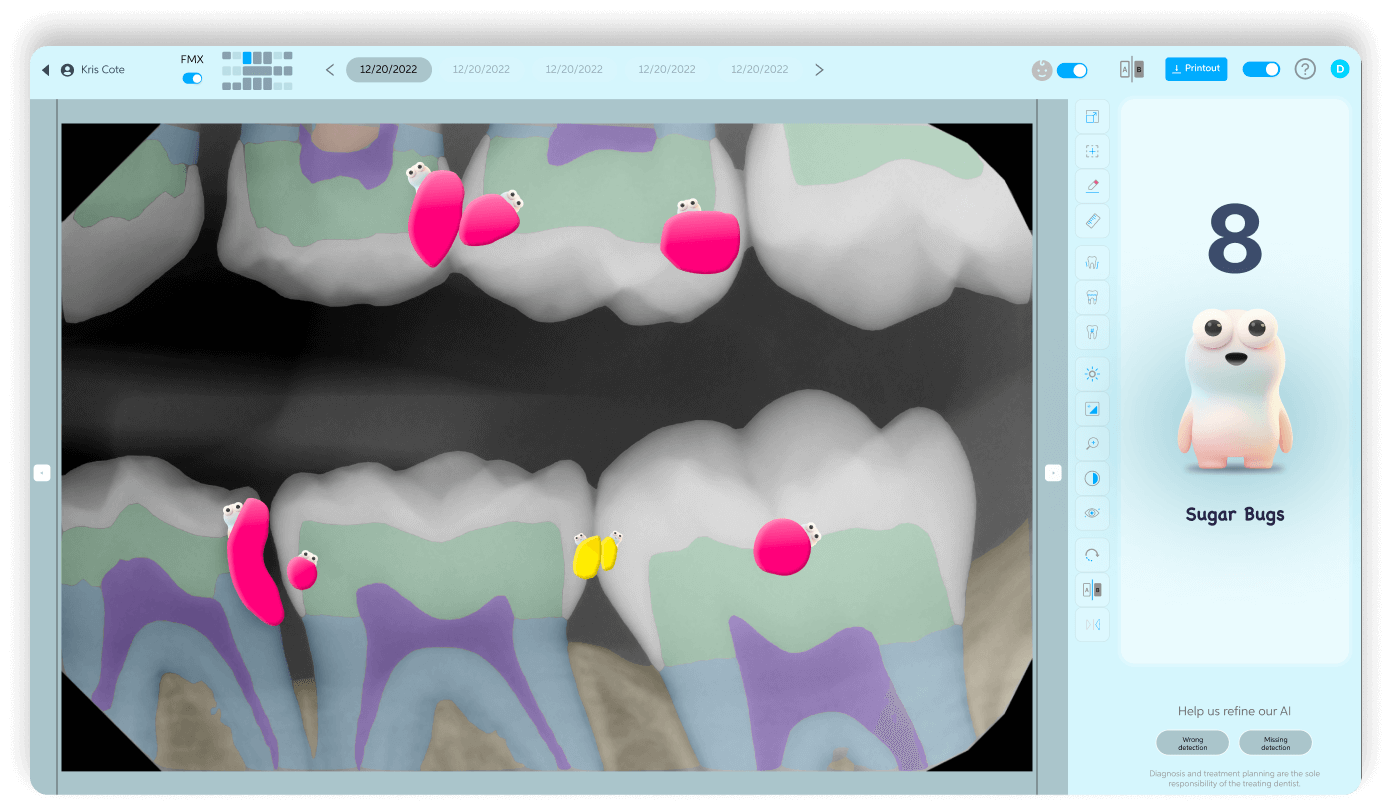Select the region selection crosshair tool
The image size is (1392, 809).
point(1092,151)
